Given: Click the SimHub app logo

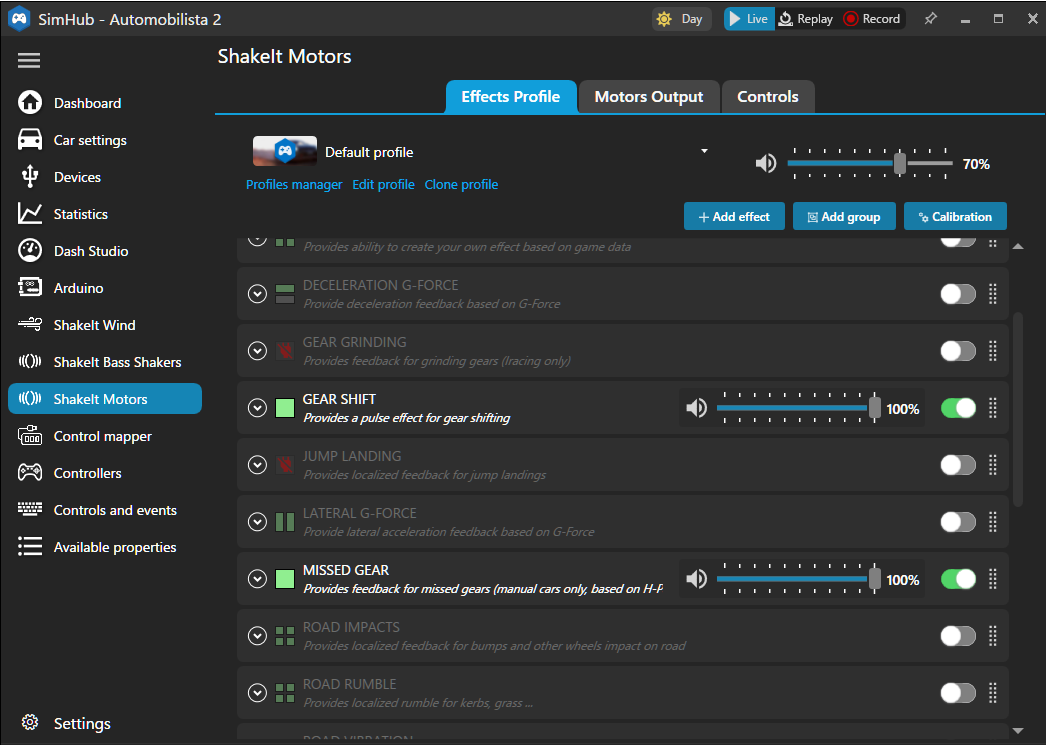Looking at the screenshot, I should click(19, 19).
